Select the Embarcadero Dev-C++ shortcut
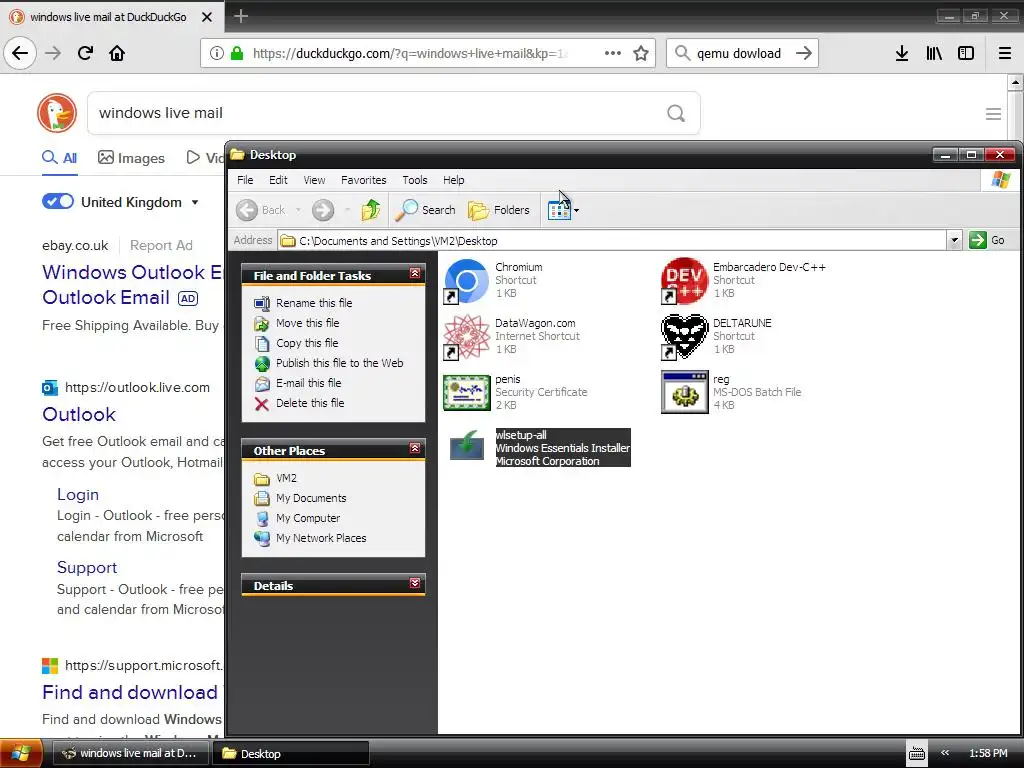 tap(684, 281)
